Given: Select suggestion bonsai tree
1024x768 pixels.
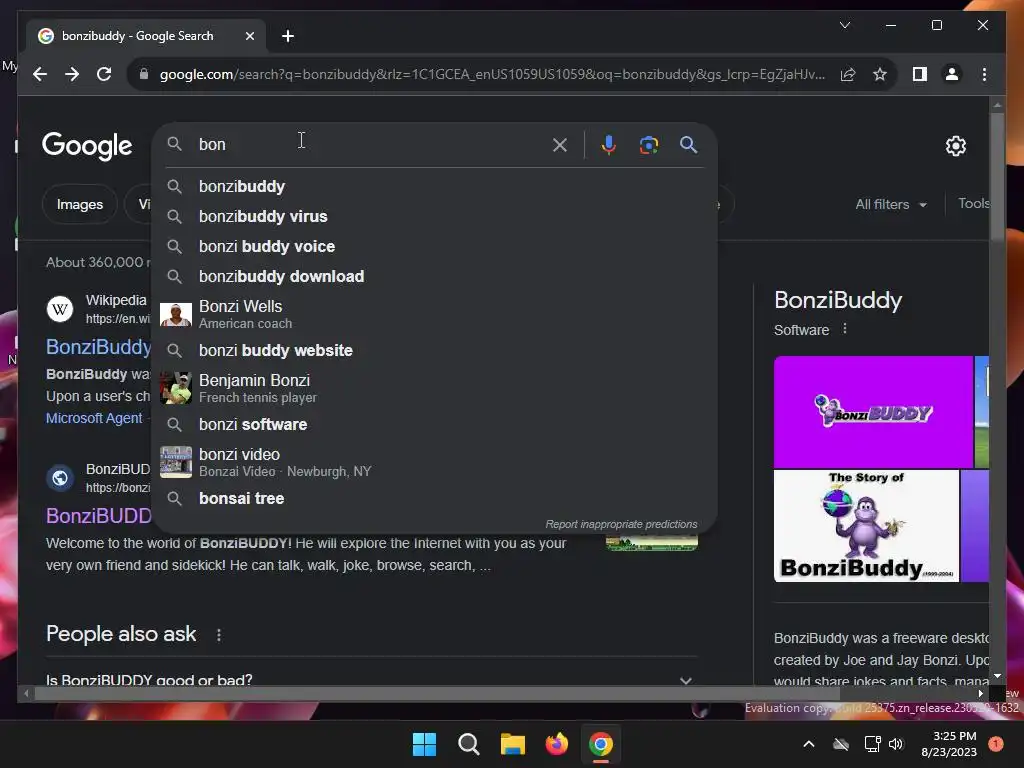Looking at the screenshot, I should point(434,498).
